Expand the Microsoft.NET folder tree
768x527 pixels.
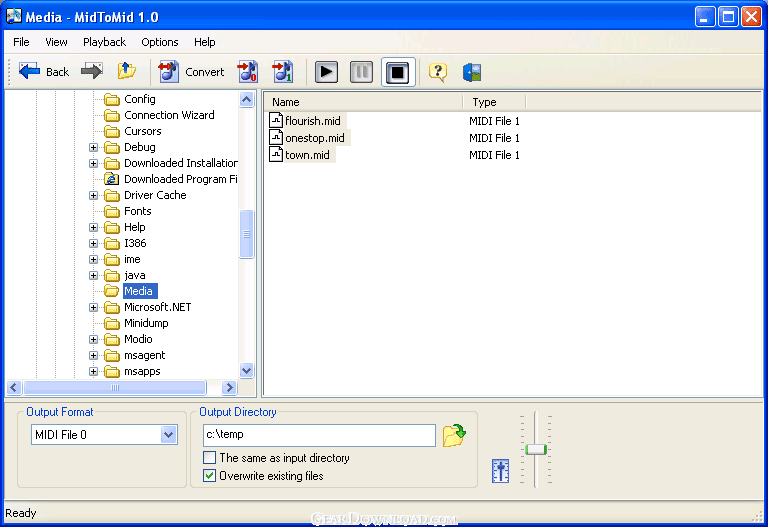[x=94, y=307]
